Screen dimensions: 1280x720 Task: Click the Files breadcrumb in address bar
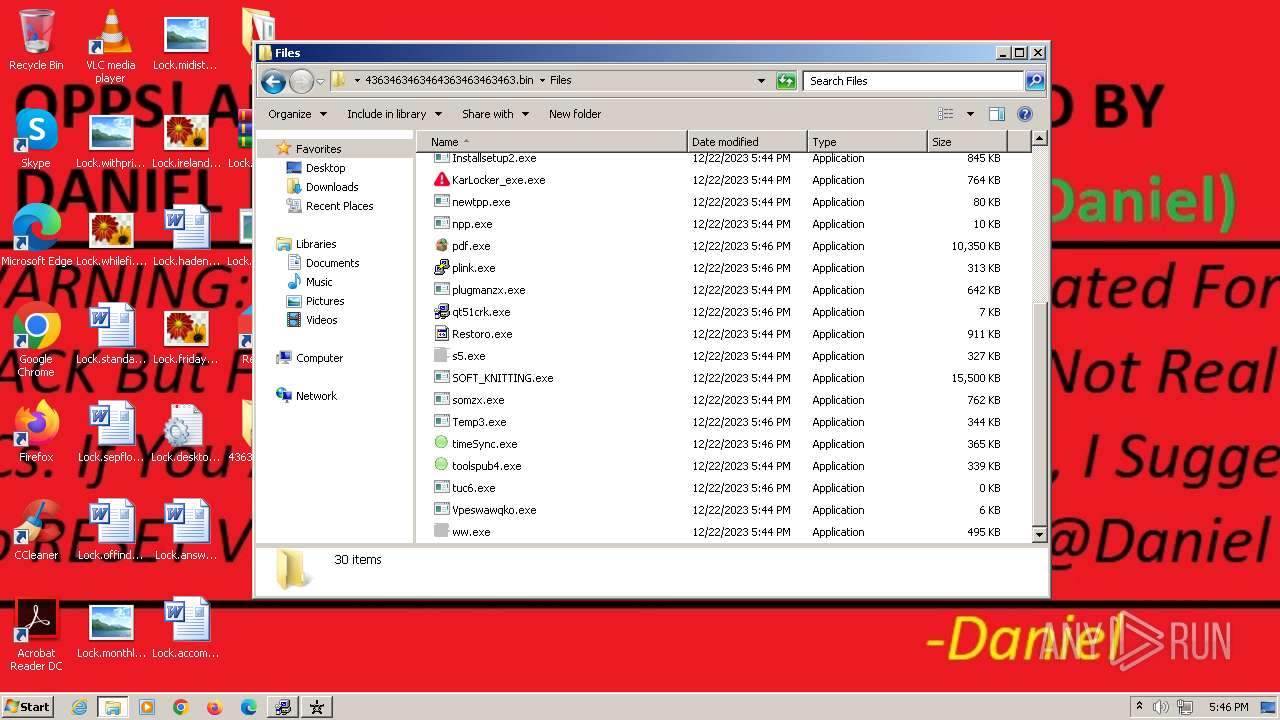(x=561, y=80)
